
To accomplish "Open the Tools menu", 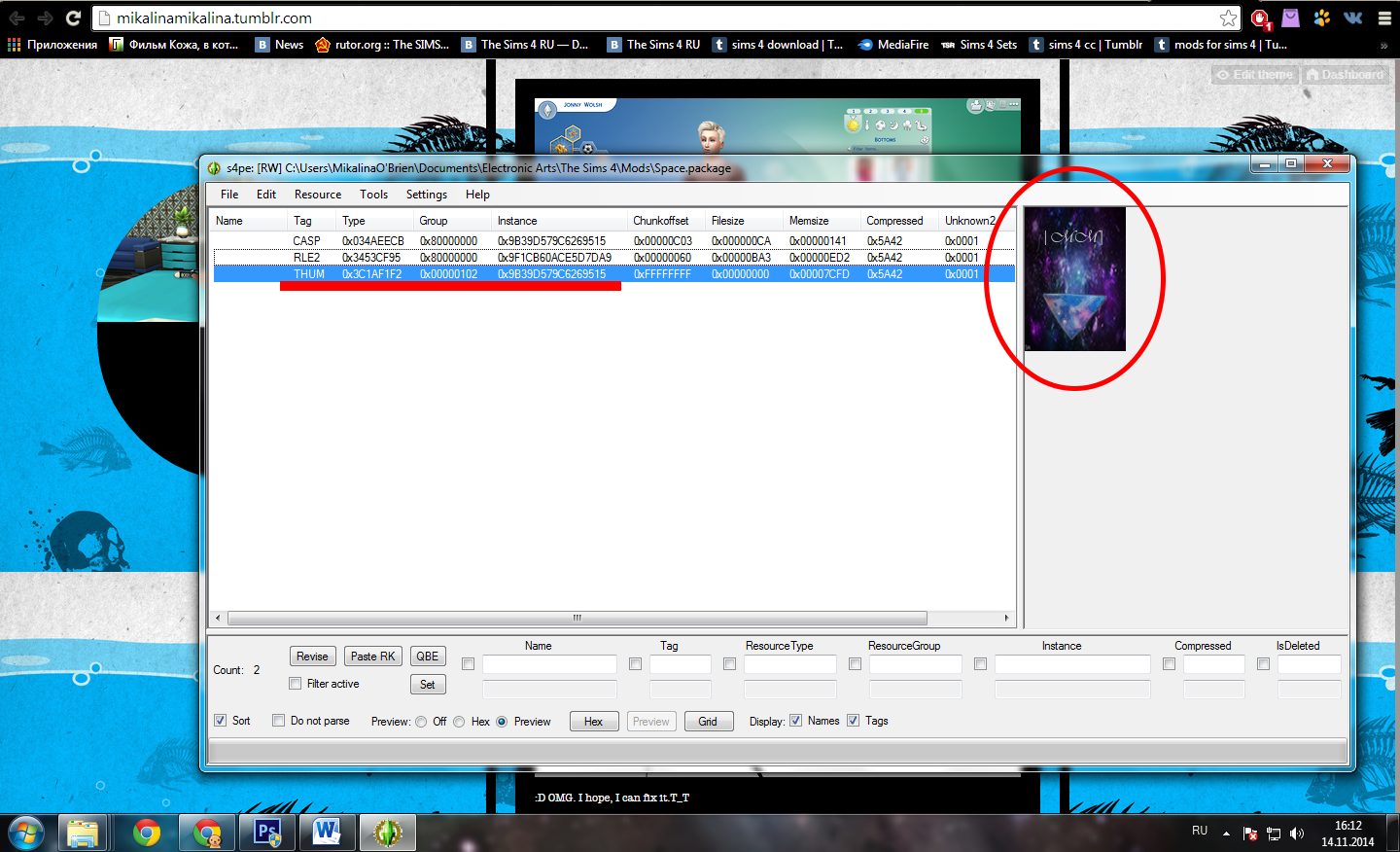I will (x=373, y=195).
